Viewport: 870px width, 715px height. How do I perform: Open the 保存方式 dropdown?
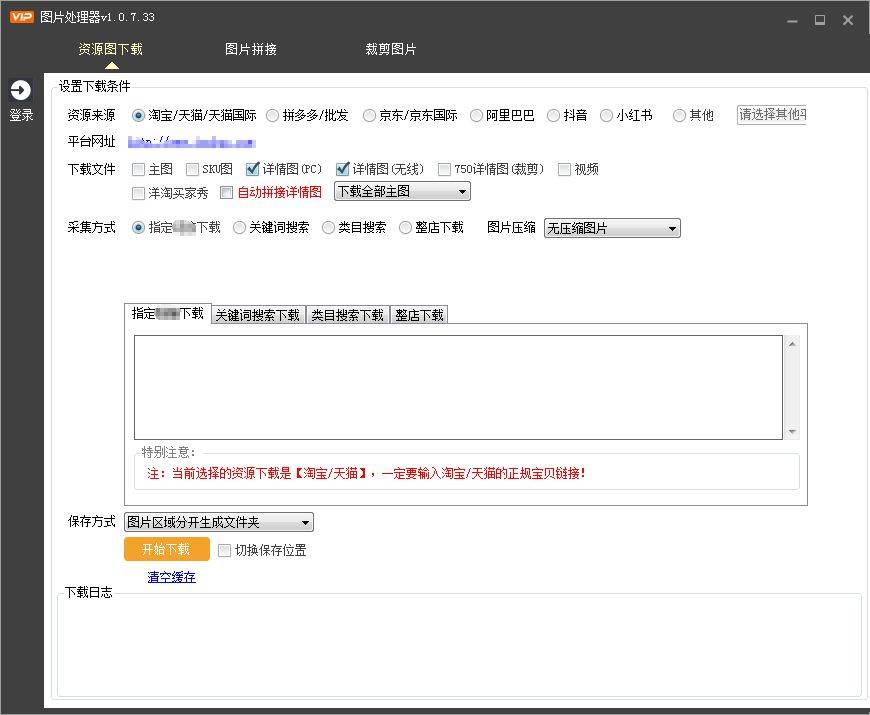click(x=216, y=521)
